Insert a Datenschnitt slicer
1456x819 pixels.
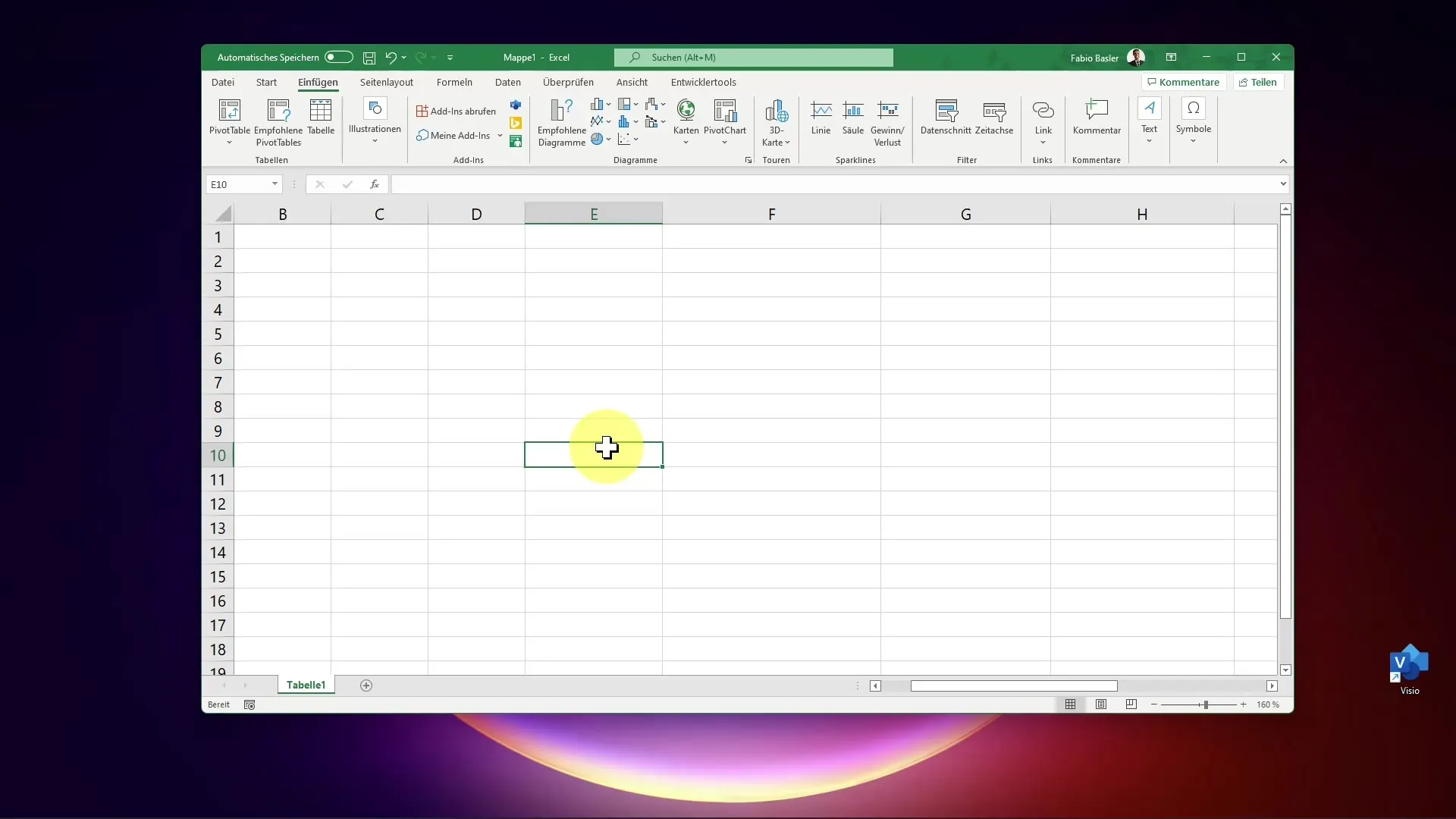[946, 118]
